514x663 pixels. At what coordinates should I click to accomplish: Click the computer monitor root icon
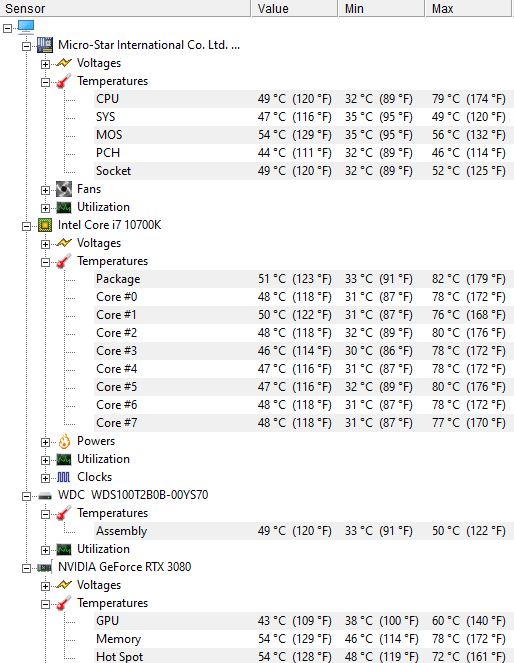(26, 27)
